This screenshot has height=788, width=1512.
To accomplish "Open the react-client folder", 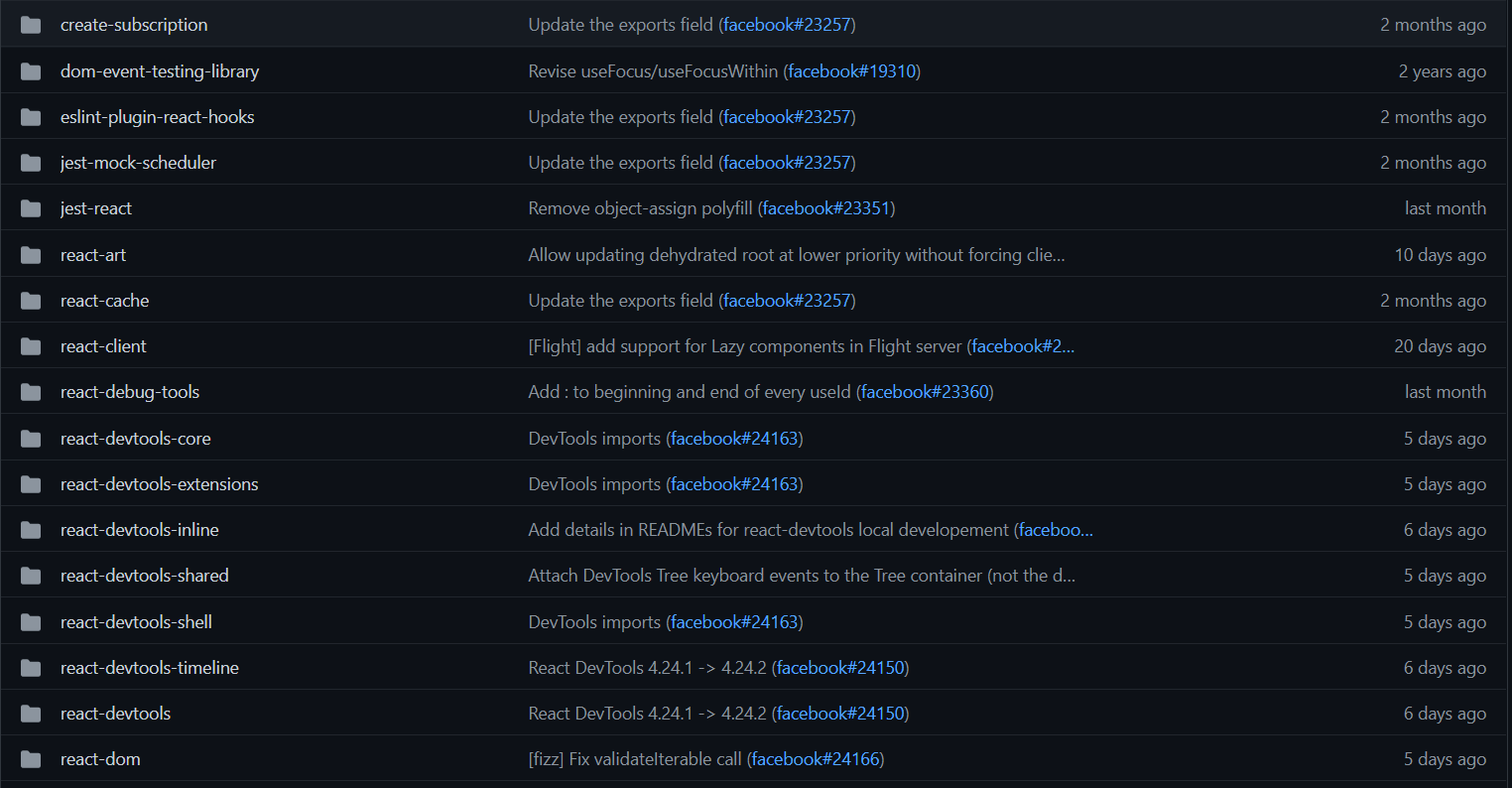I will click(103, 346).
